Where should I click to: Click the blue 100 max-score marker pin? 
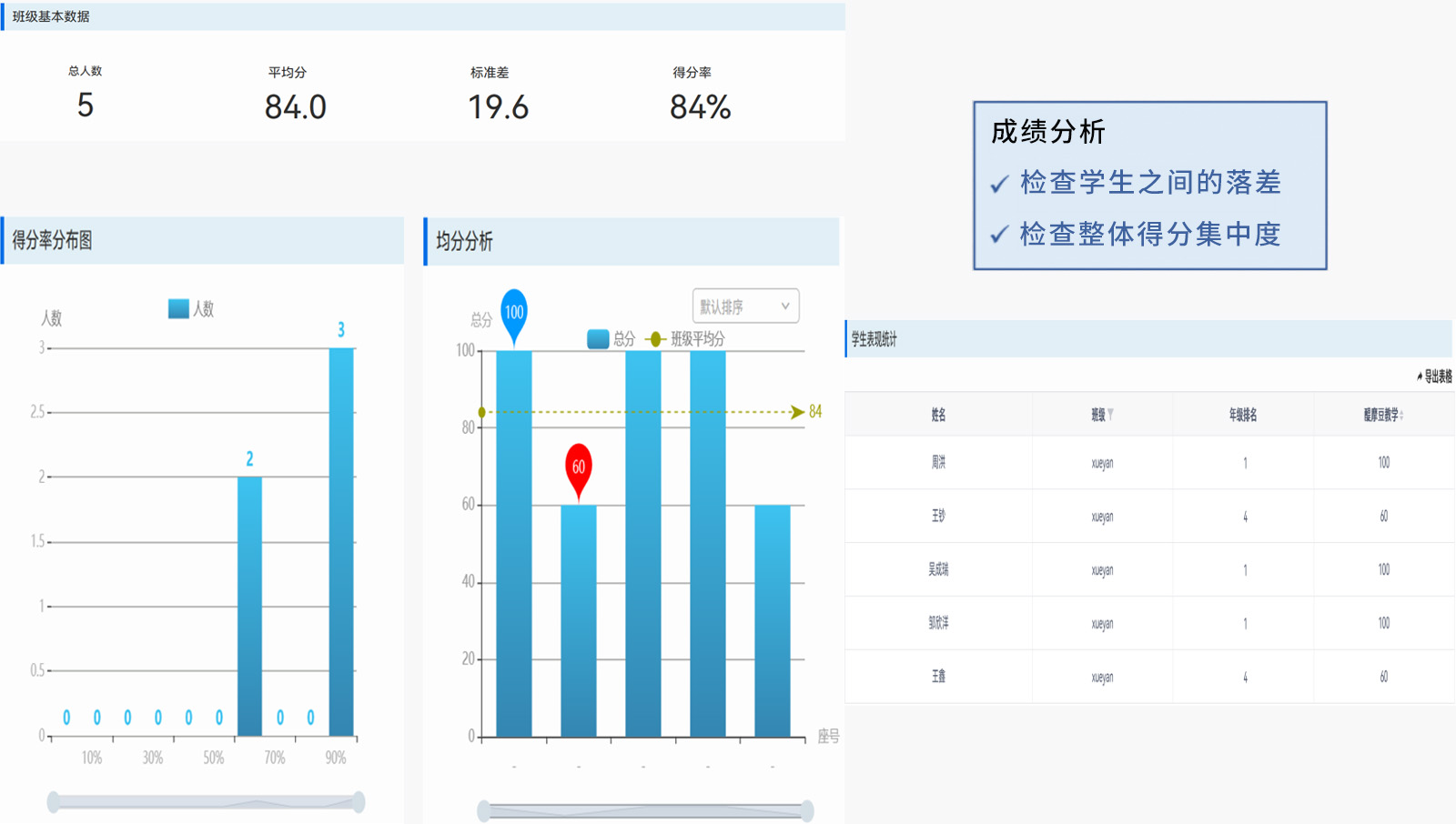pos(514,313)
